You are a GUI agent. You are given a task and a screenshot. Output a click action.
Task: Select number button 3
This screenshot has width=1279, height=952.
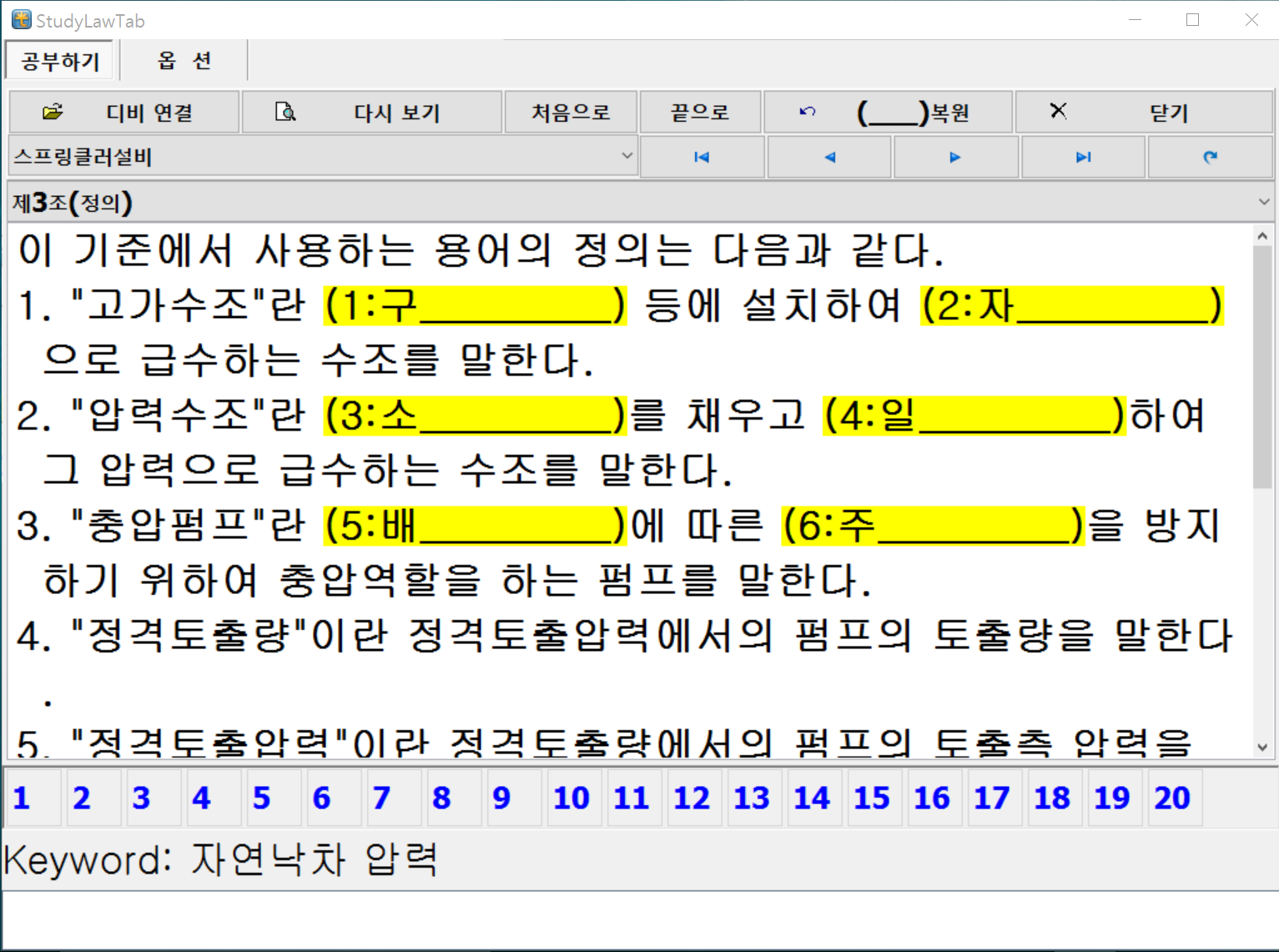pyautogui.click(x=154, y=798)
